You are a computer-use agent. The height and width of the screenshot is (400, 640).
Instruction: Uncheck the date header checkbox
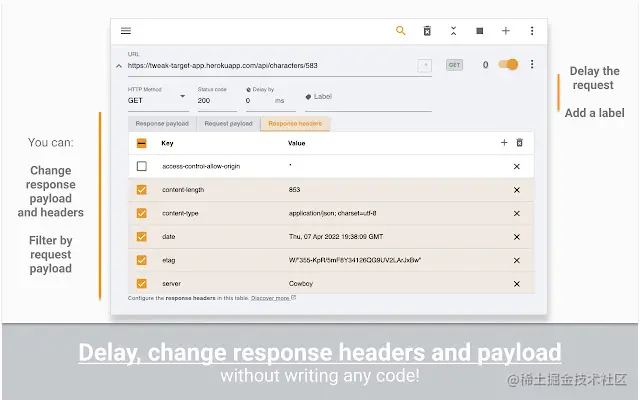[x=142, y=237]
